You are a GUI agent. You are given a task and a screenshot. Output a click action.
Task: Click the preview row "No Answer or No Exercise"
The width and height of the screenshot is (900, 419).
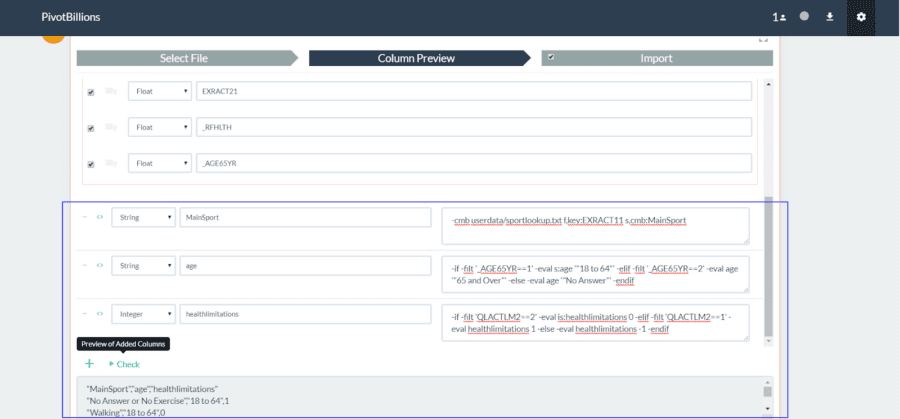(159, 401)
